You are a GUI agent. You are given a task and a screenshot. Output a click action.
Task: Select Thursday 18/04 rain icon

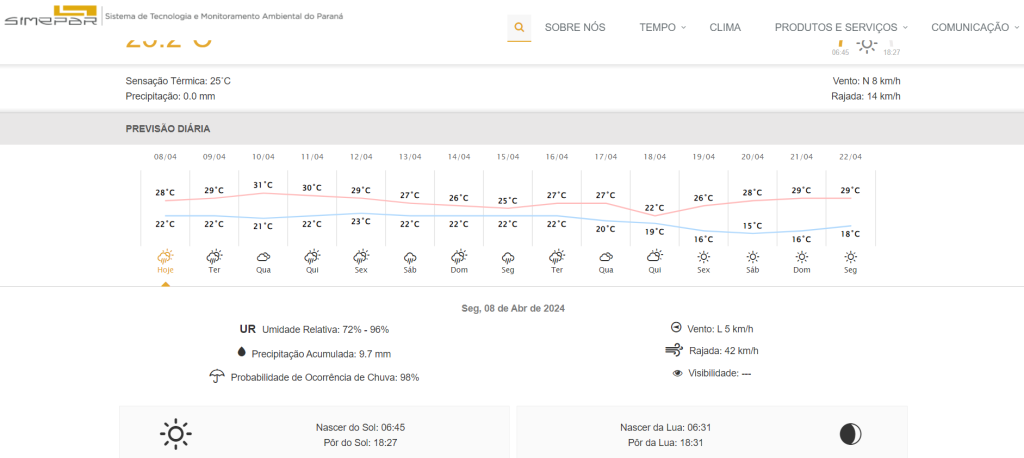(x=655, y=257)
